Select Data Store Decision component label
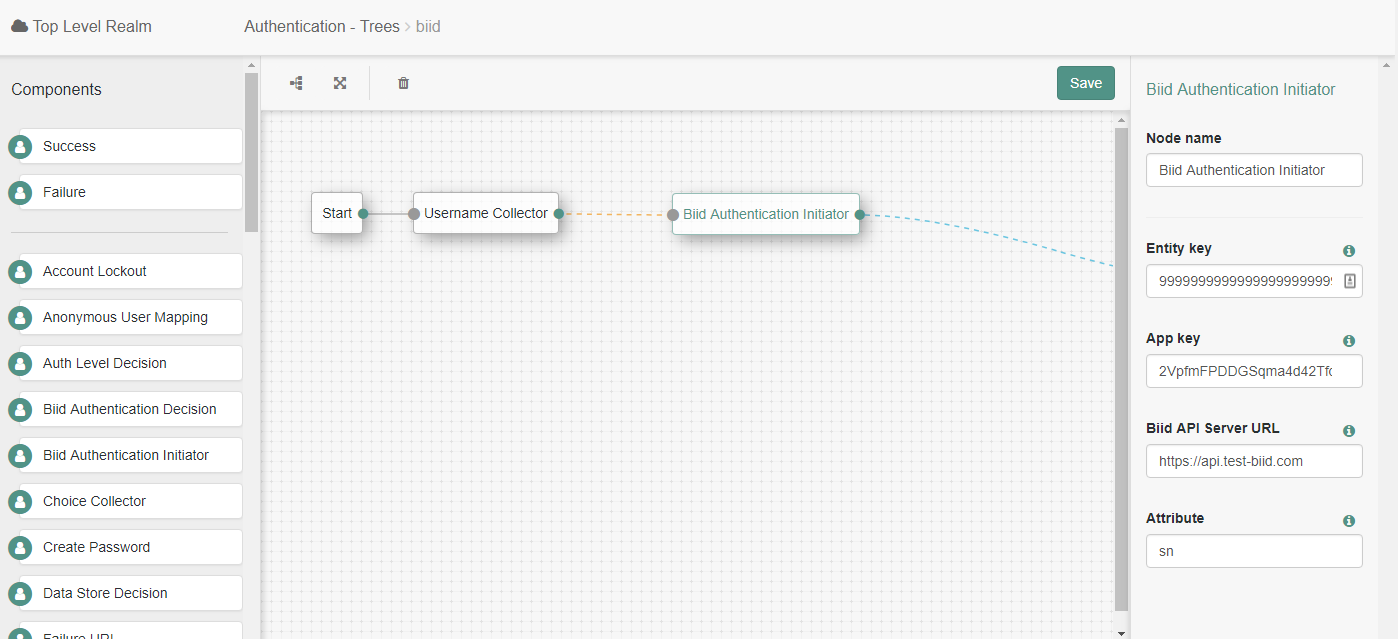 (105, 593)
